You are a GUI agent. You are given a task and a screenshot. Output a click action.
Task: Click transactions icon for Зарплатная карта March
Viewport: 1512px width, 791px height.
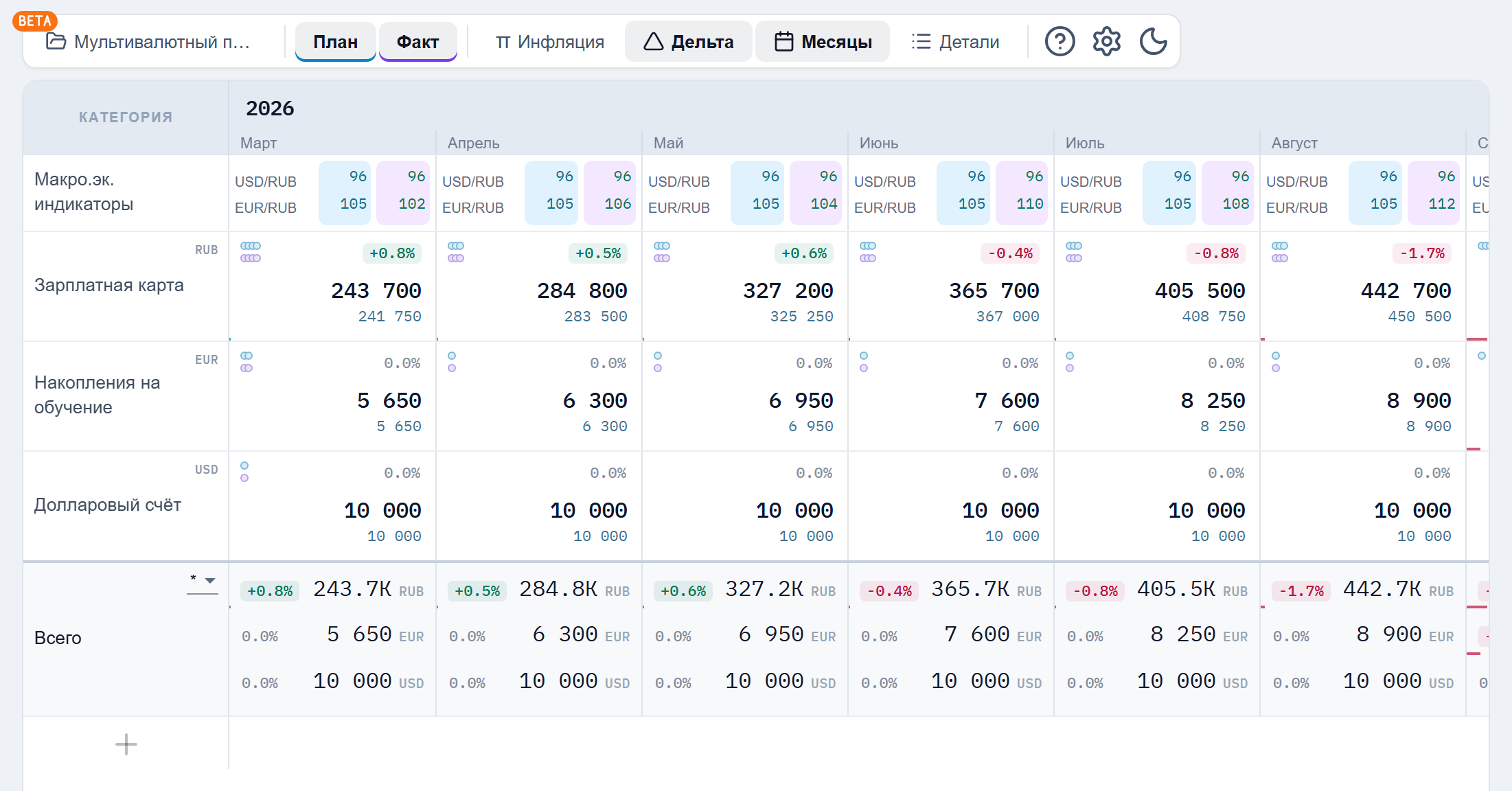coord(251,252)
